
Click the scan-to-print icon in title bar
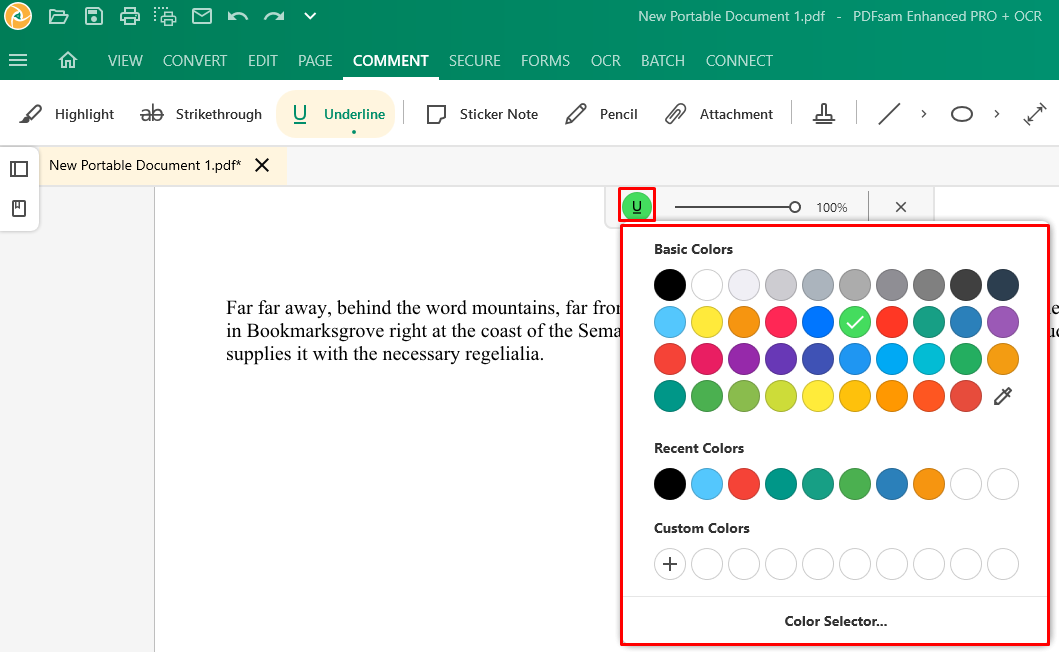[165, 16]
